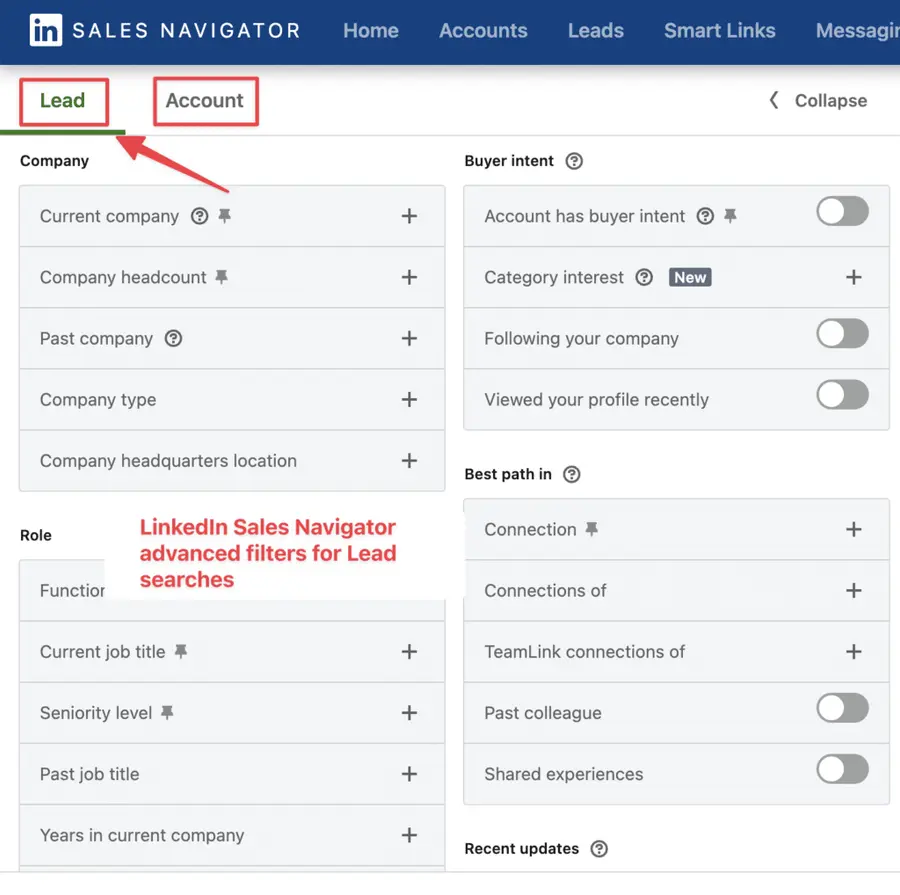The width and height of the screenshot is (900, 895).
Task: Click the pin icon beside Current company
Action: coord(224,215)
